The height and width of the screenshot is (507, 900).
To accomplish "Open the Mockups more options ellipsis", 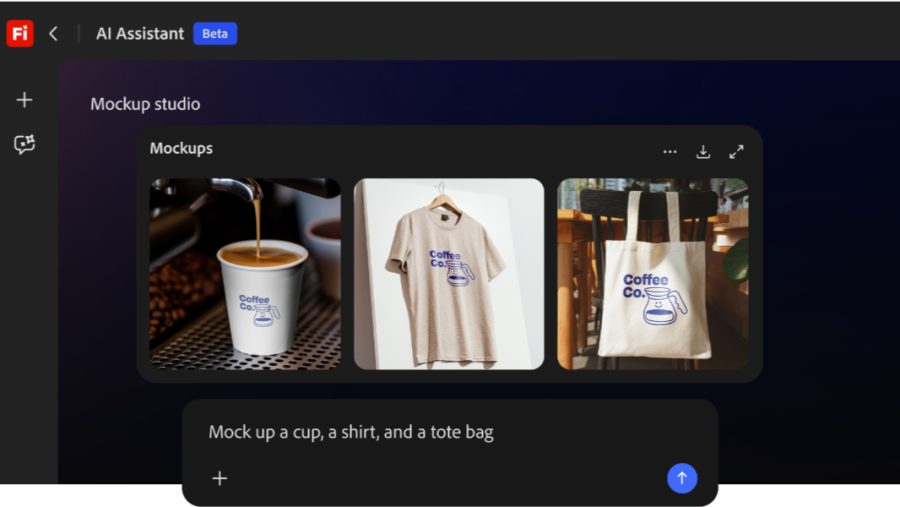I will [x=670, y=152].
